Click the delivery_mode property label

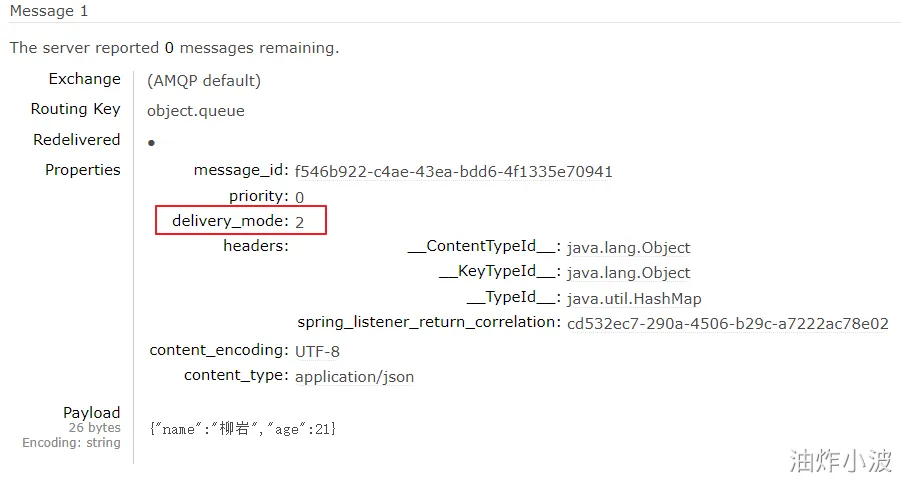[229, 221]
